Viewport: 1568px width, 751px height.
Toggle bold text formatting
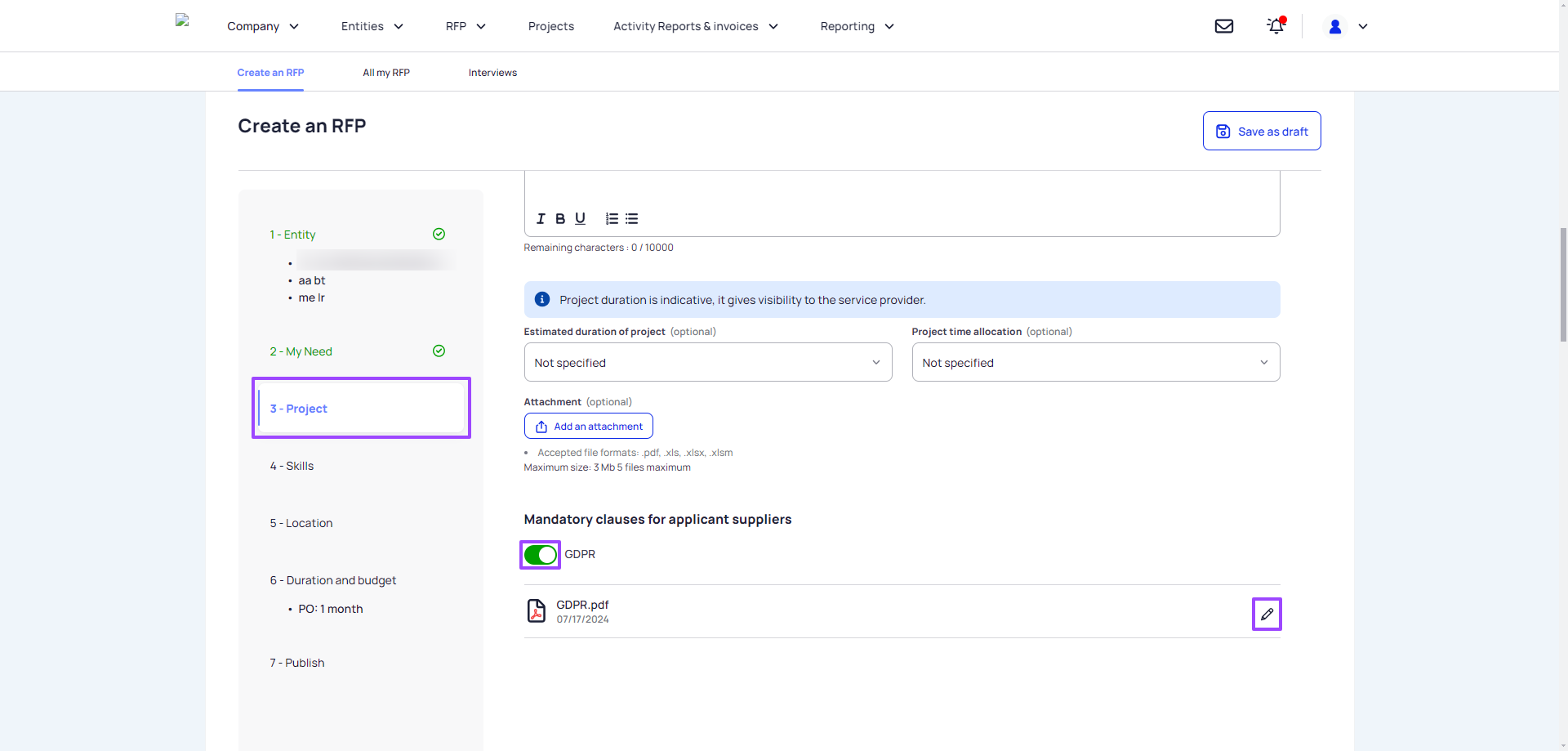click(x=560, y=219)
